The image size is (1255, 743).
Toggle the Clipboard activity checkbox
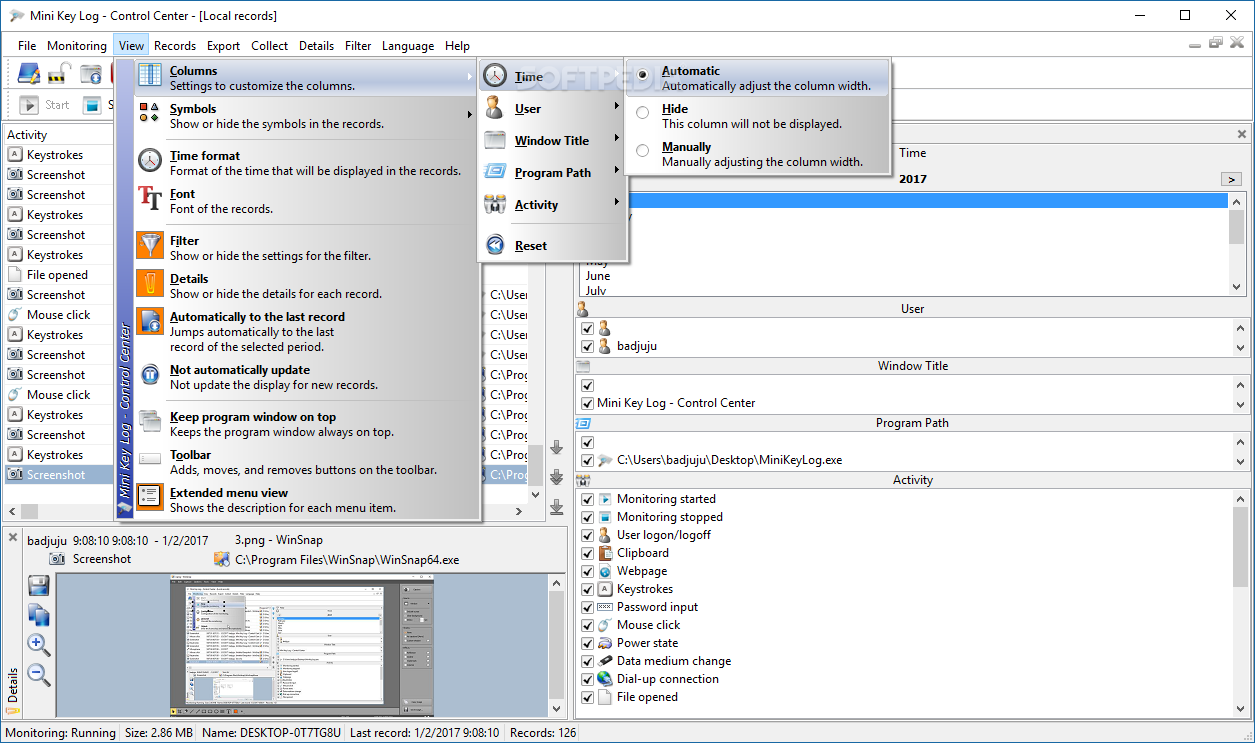tap(588, 553)
